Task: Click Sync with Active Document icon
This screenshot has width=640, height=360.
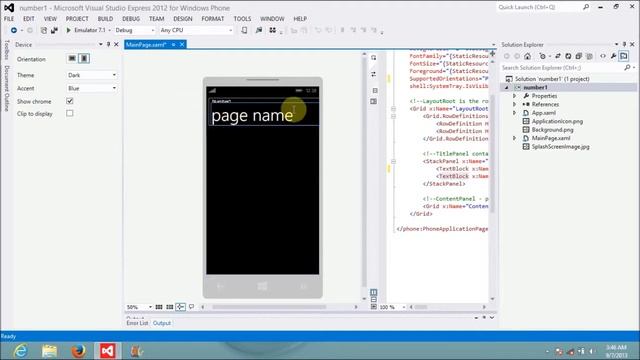Action: [558, 56]
